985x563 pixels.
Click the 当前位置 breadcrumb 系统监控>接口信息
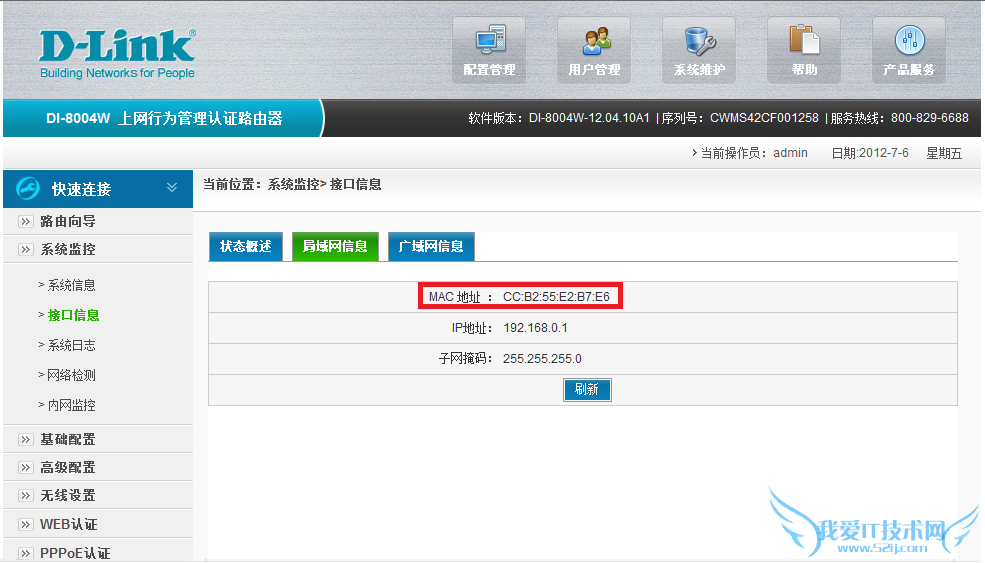pos(324,185)
